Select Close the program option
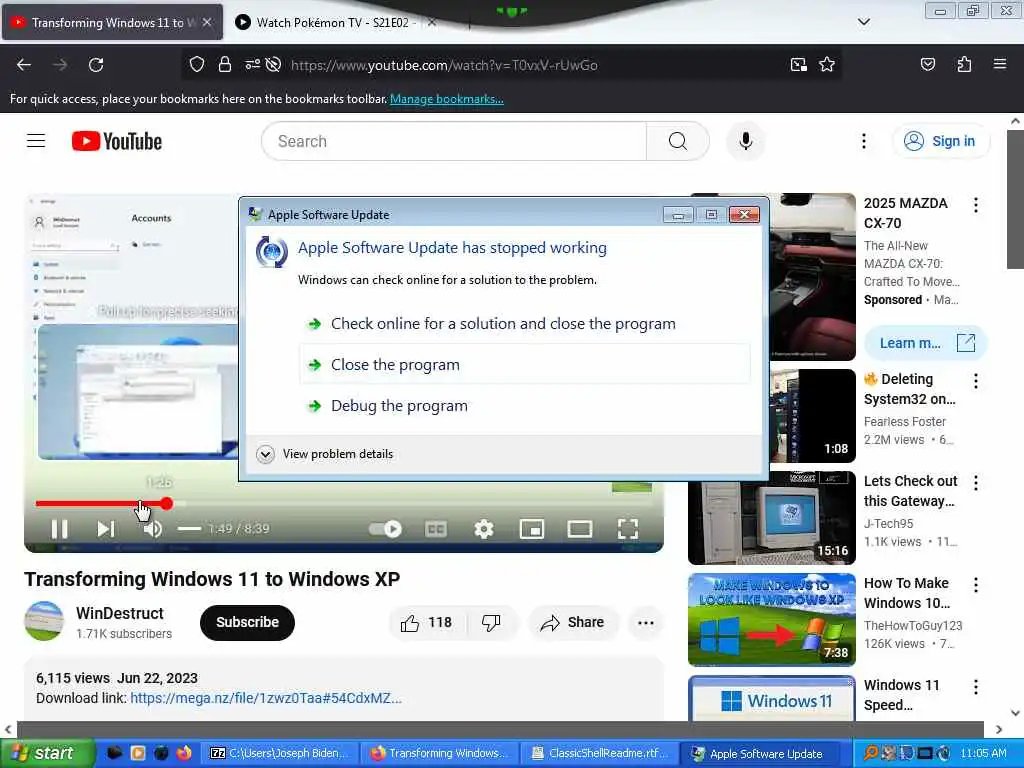Viewport: 1024px width, 768px height. click(x=524, y=364)
